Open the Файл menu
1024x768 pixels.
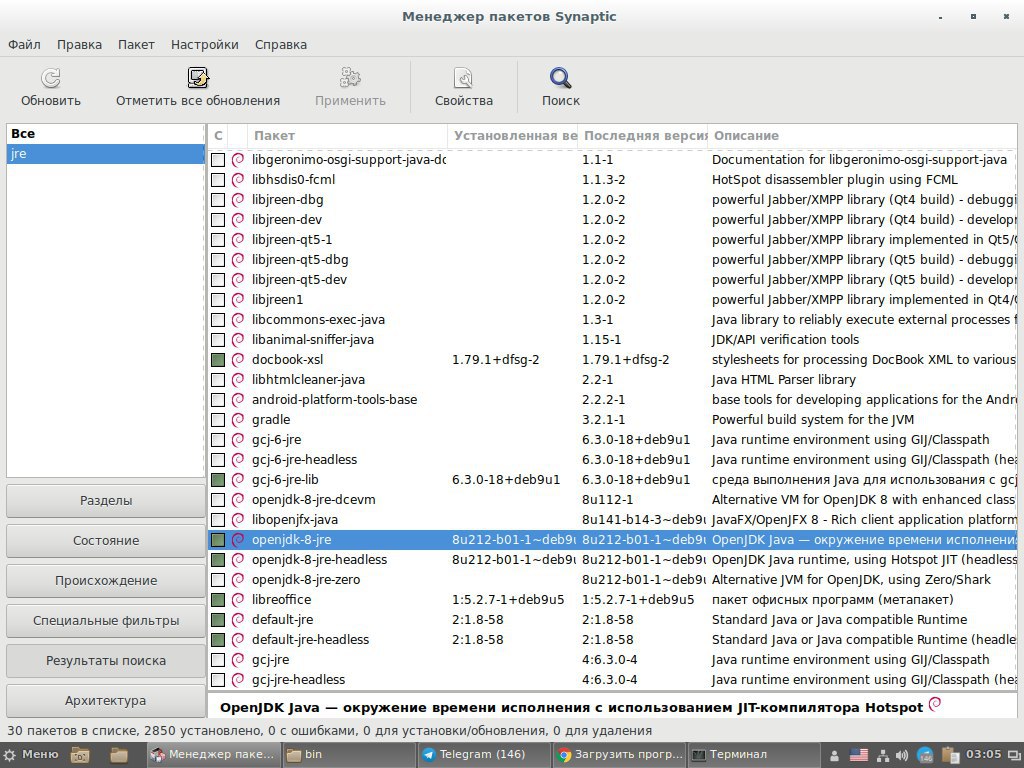[24, 44]
